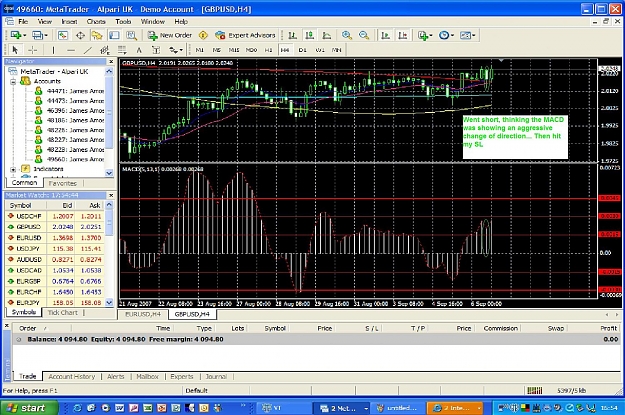Switch timeframe to M15
625x415 pixels.
coord(234,50)
